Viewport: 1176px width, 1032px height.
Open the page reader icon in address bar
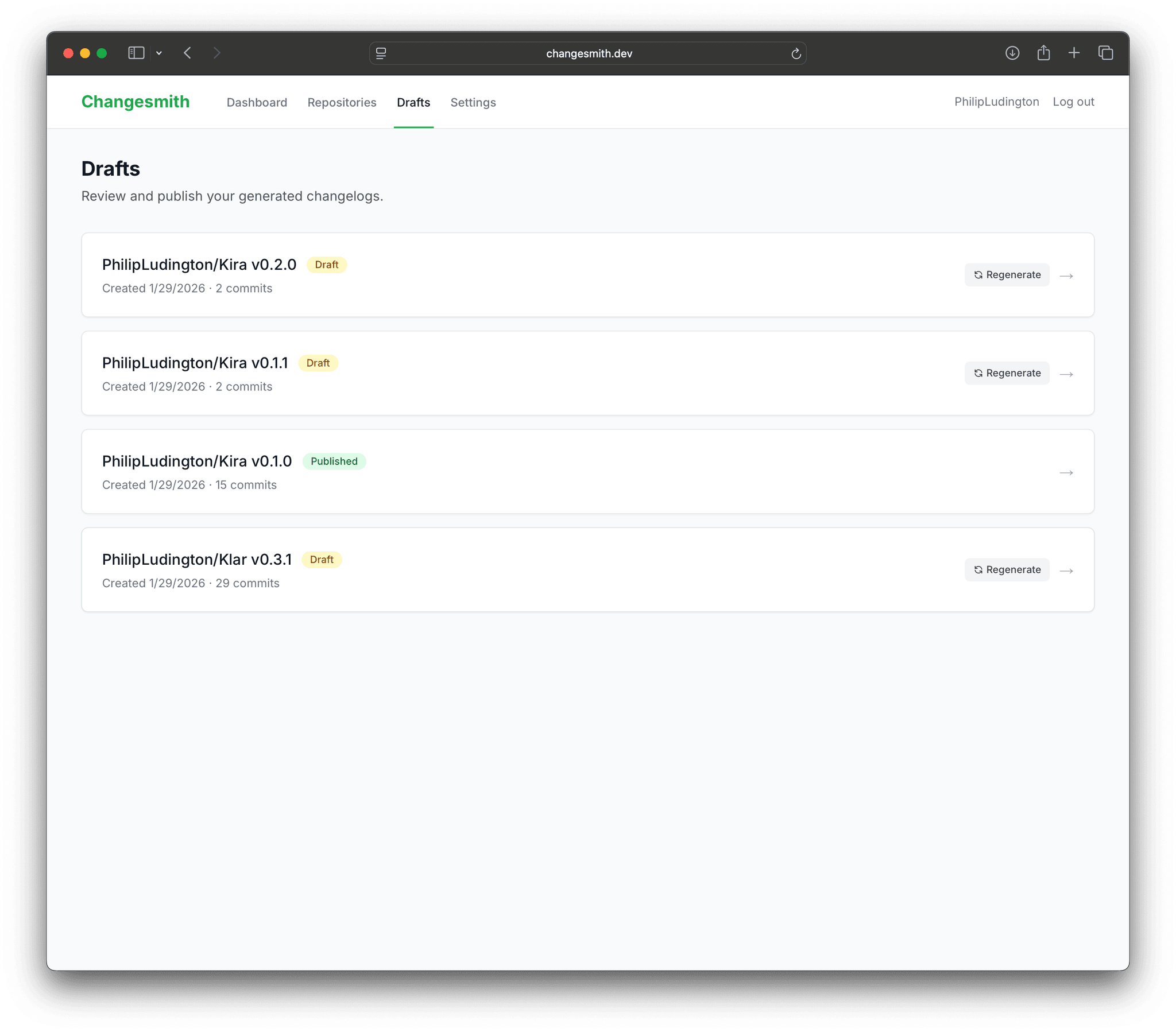pos(381,53)
